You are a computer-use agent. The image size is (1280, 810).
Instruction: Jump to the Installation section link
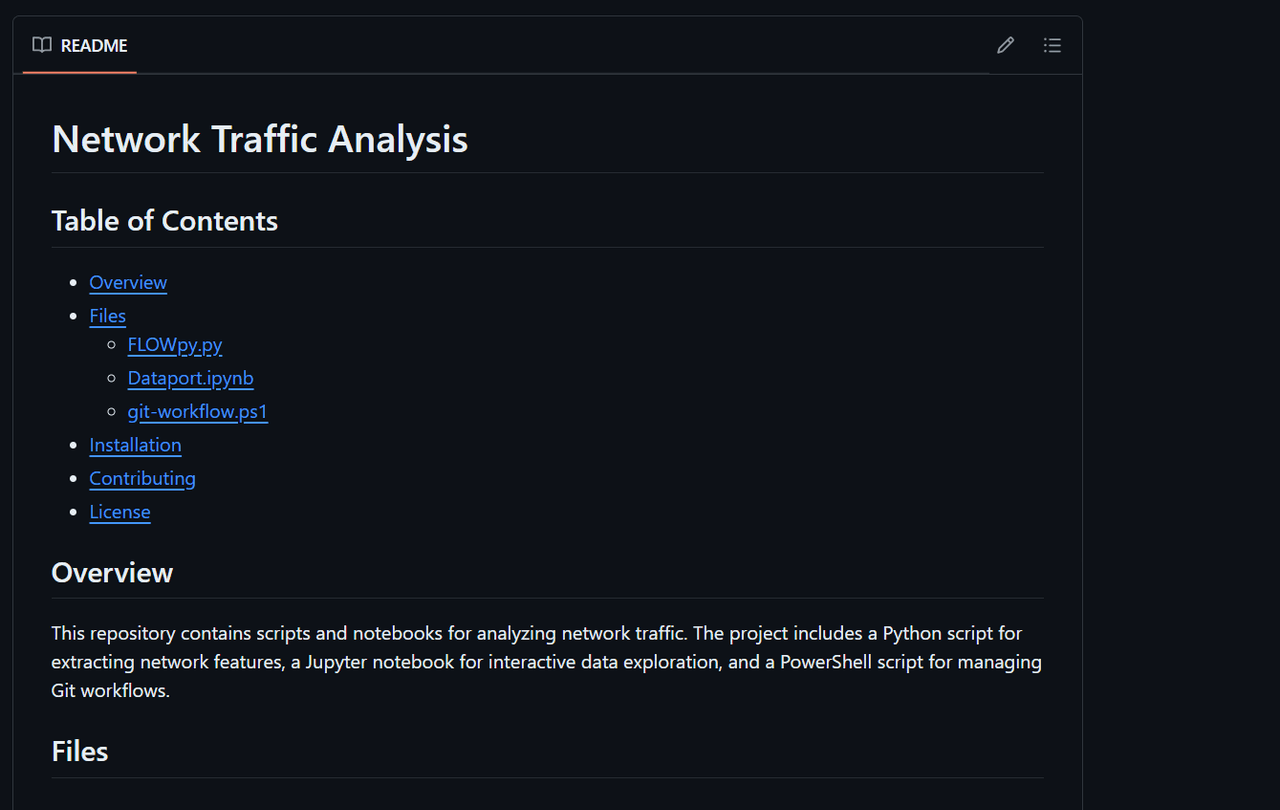point(135,445)
